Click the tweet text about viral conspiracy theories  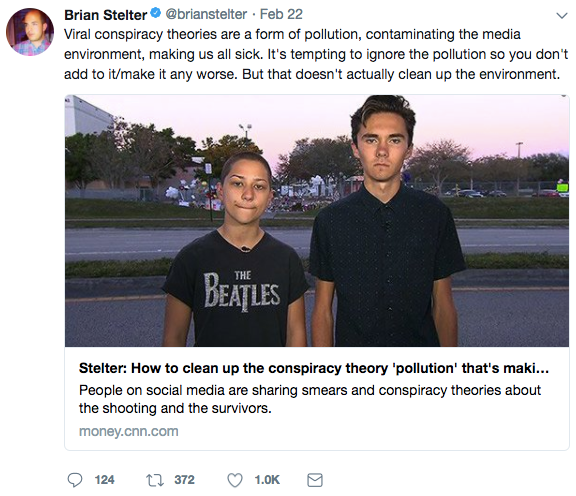coord(316,54)
